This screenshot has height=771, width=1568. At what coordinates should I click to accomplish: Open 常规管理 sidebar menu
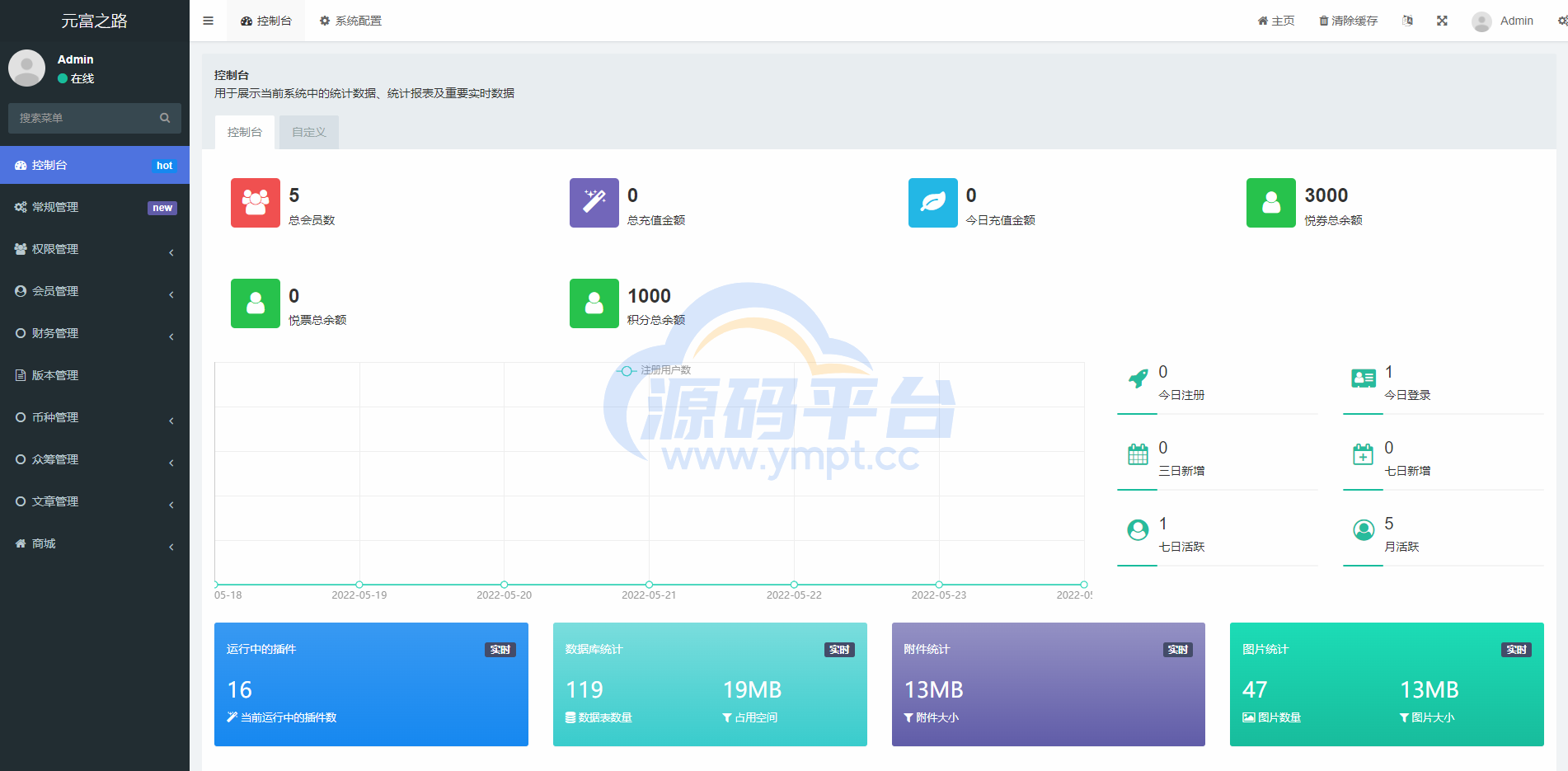[95, 207]
